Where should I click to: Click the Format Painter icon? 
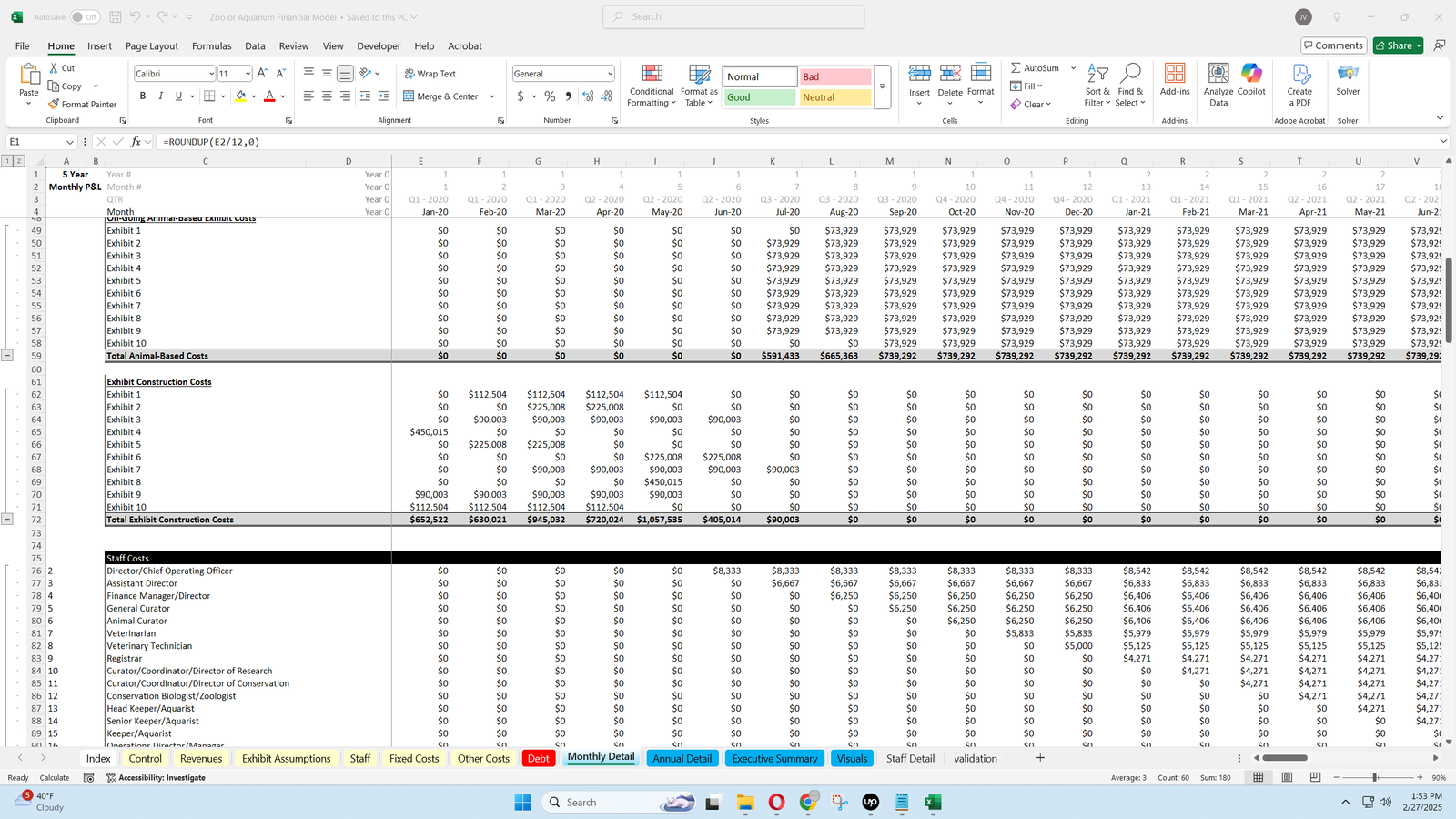[x=55, y=105]
